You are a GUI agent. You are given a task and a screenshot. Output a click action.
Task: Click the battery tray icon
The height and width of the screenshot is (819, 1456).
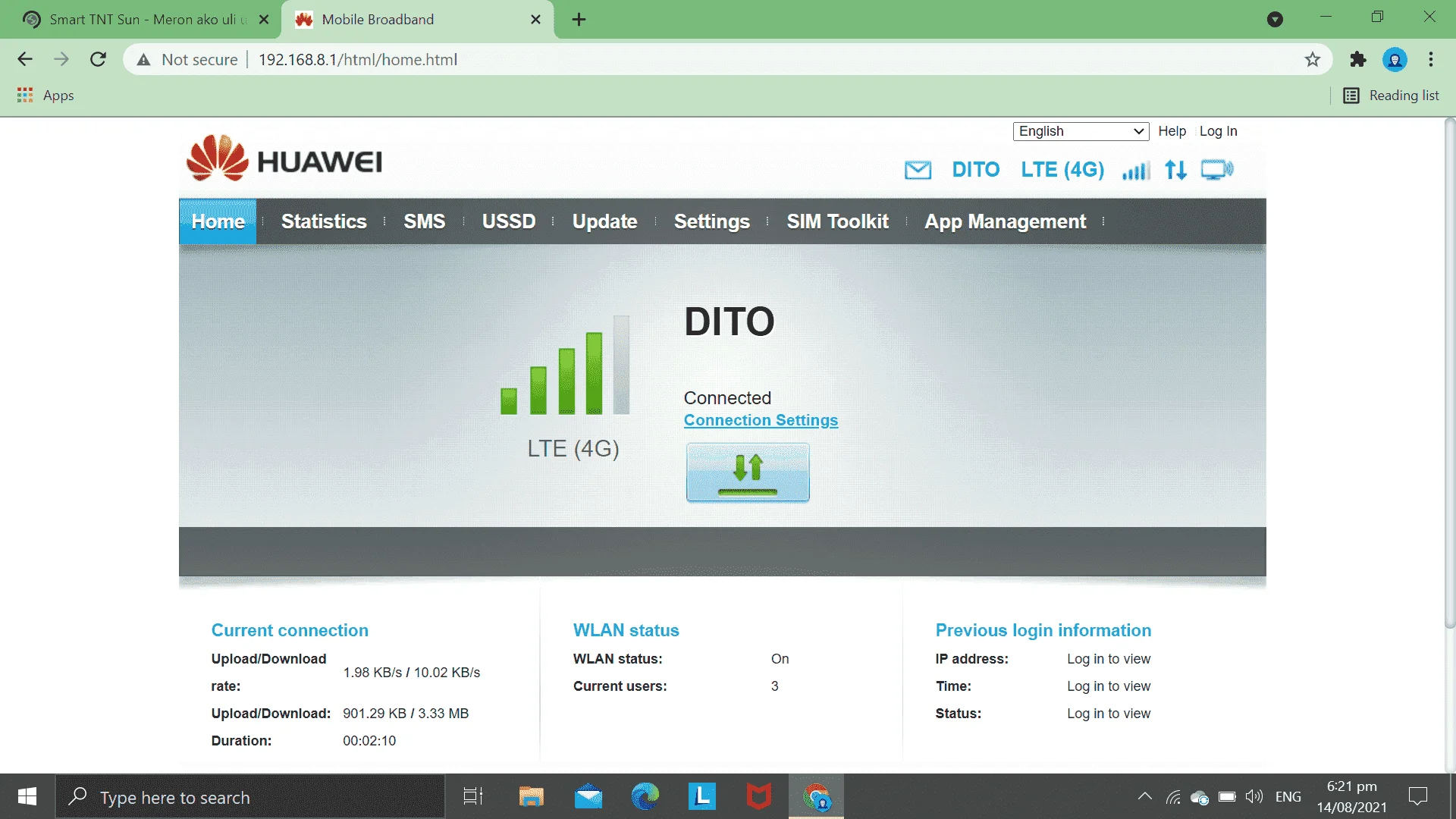point(1227,797)
